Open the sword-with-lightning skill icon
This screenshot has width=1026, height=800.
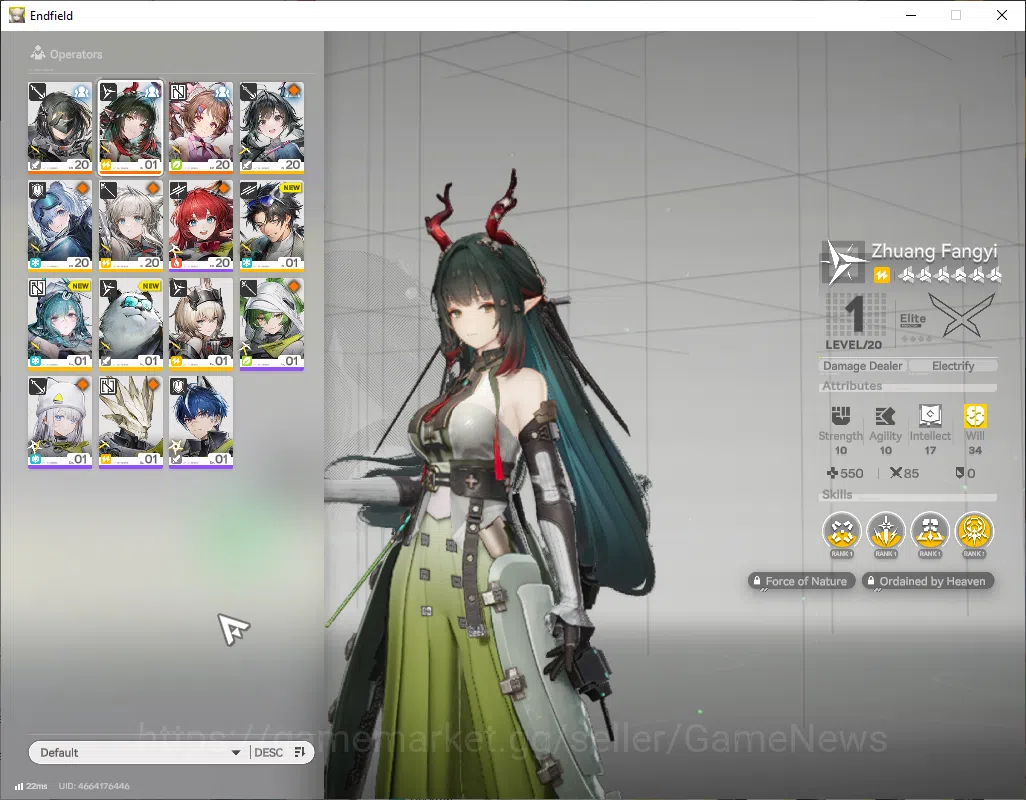[x=885, y=531]
